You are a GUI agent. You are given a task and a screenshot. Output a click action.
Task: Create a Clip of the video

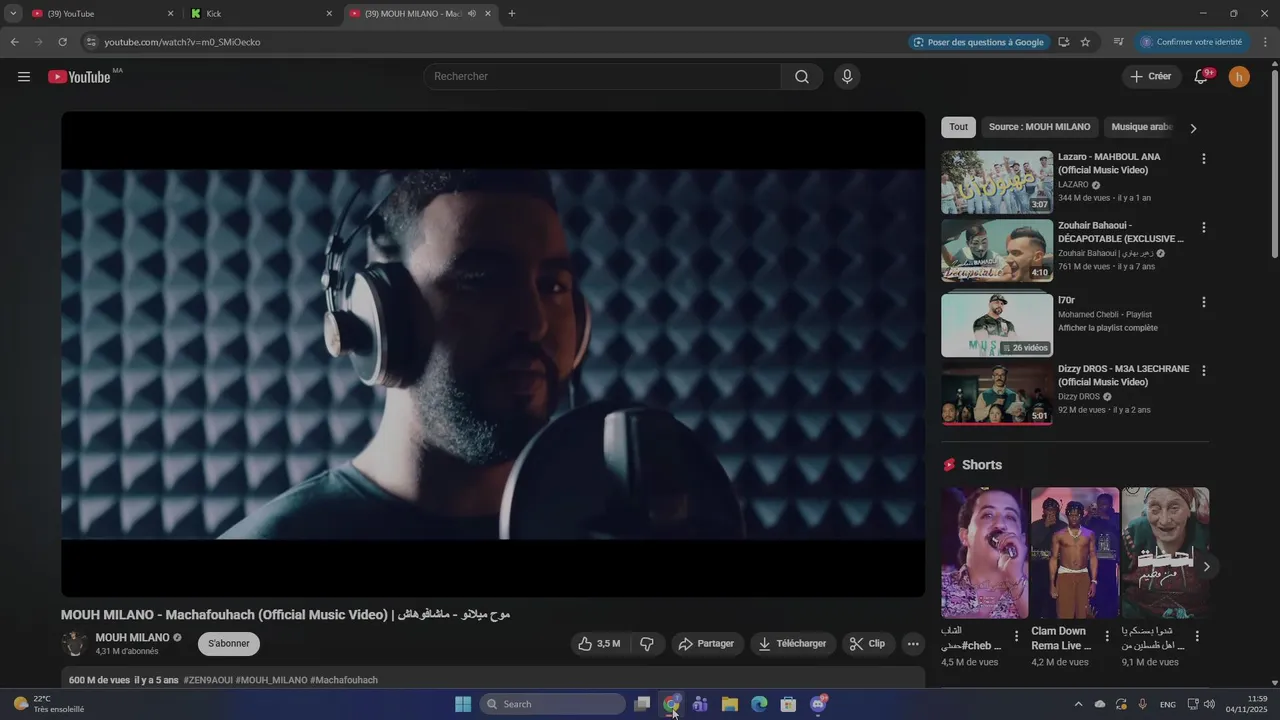pyautogui.click(x=868, y=644)
